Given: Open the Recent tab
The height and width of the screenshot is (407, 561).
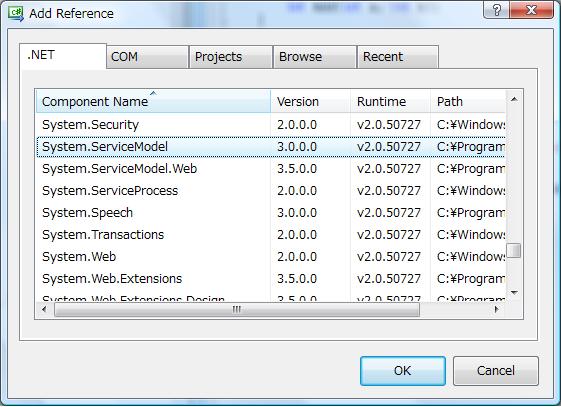Looking at the screenshot, I should click(x=397, y=57).
